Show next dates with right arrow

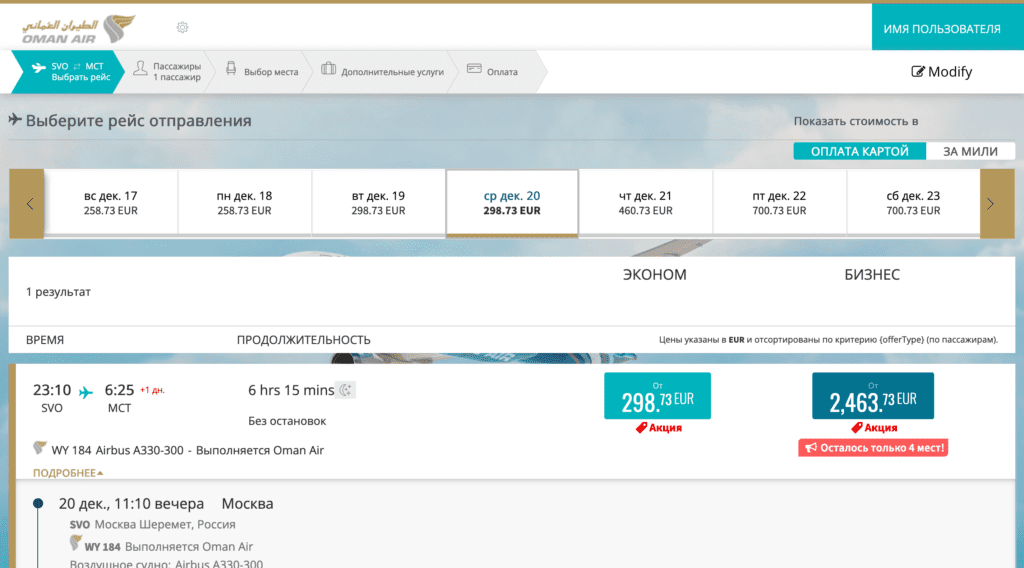(997, 204)
